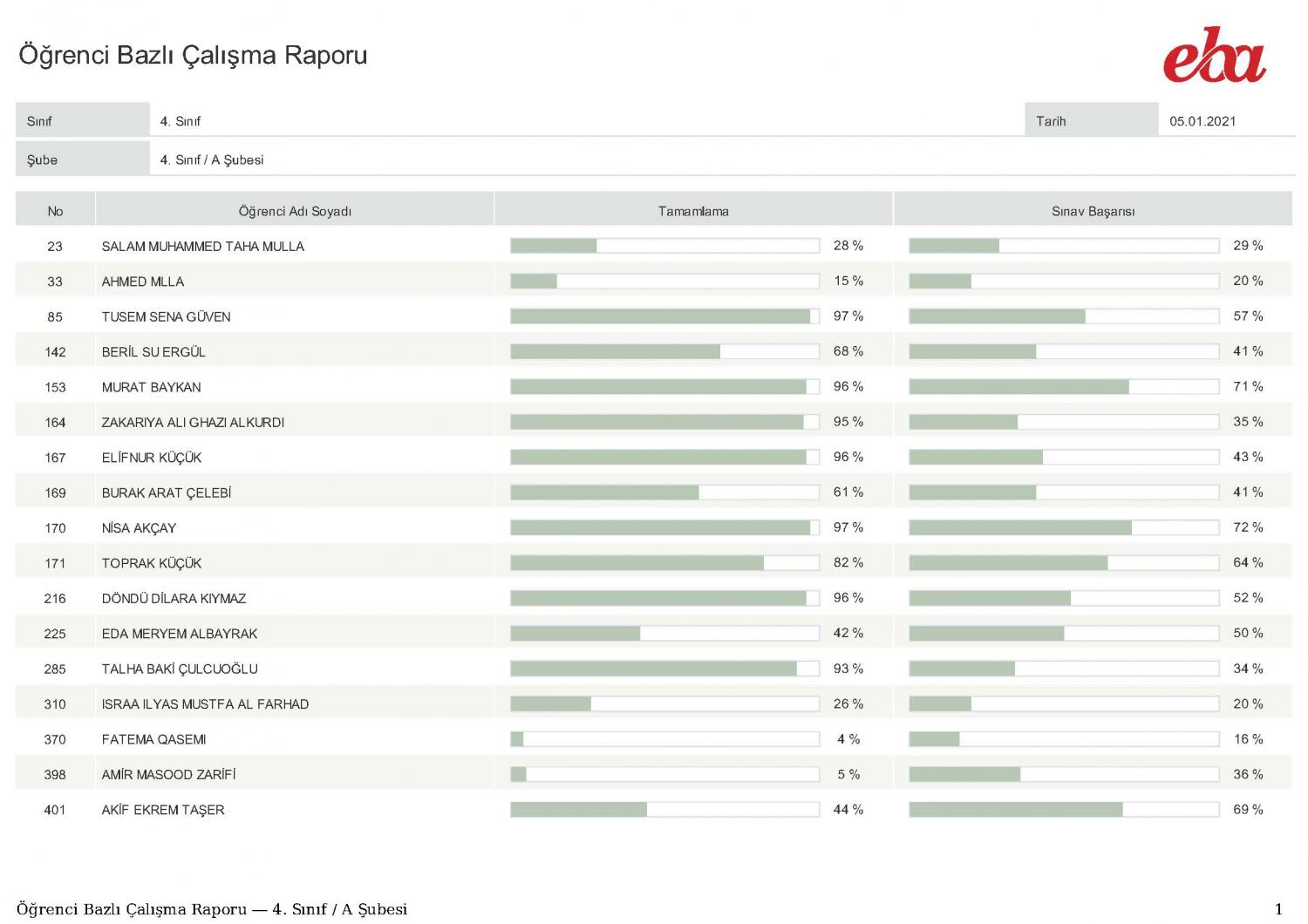
Task: Click the report title Öğrenci Bazlı Çalışma Raporu
Action: tap(193, 55)
